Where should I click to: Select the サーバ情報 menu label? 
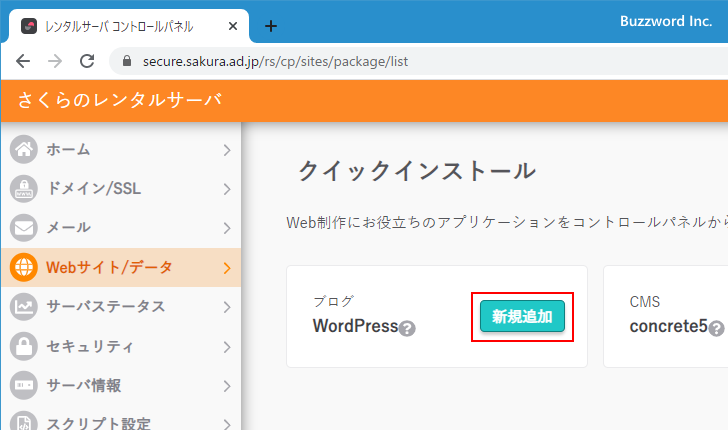pos(84,385)
